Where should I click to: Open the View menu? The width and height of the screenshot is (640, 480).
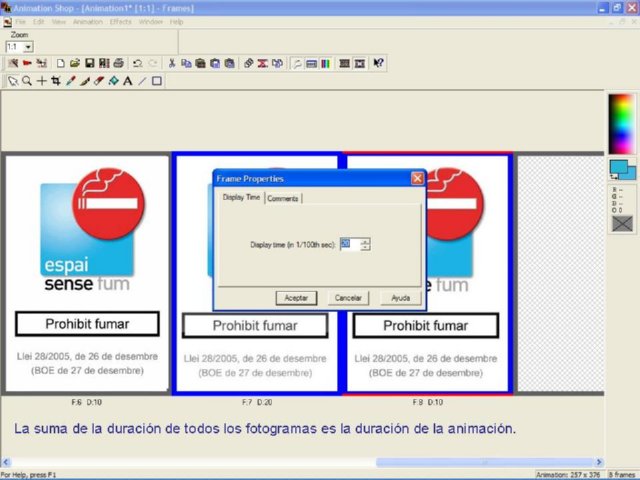[x=59, y=22]
